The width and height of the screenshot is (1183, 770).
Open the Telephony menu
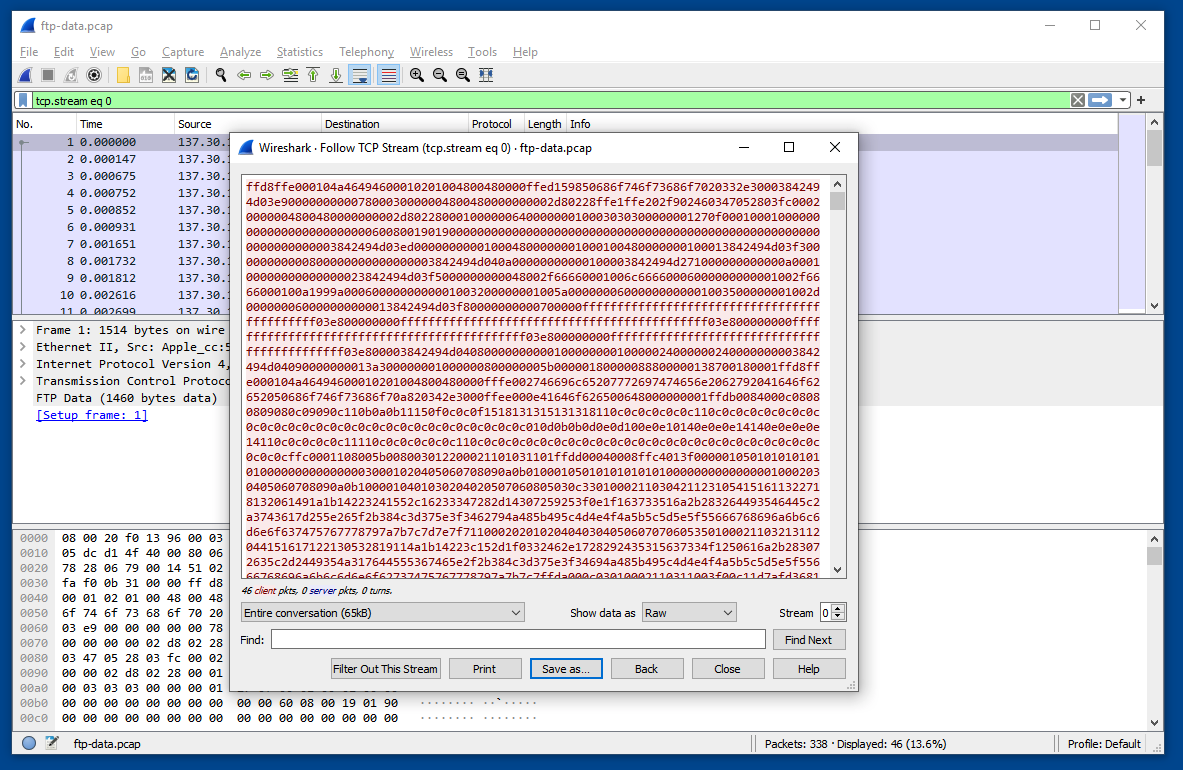(366, 52)
